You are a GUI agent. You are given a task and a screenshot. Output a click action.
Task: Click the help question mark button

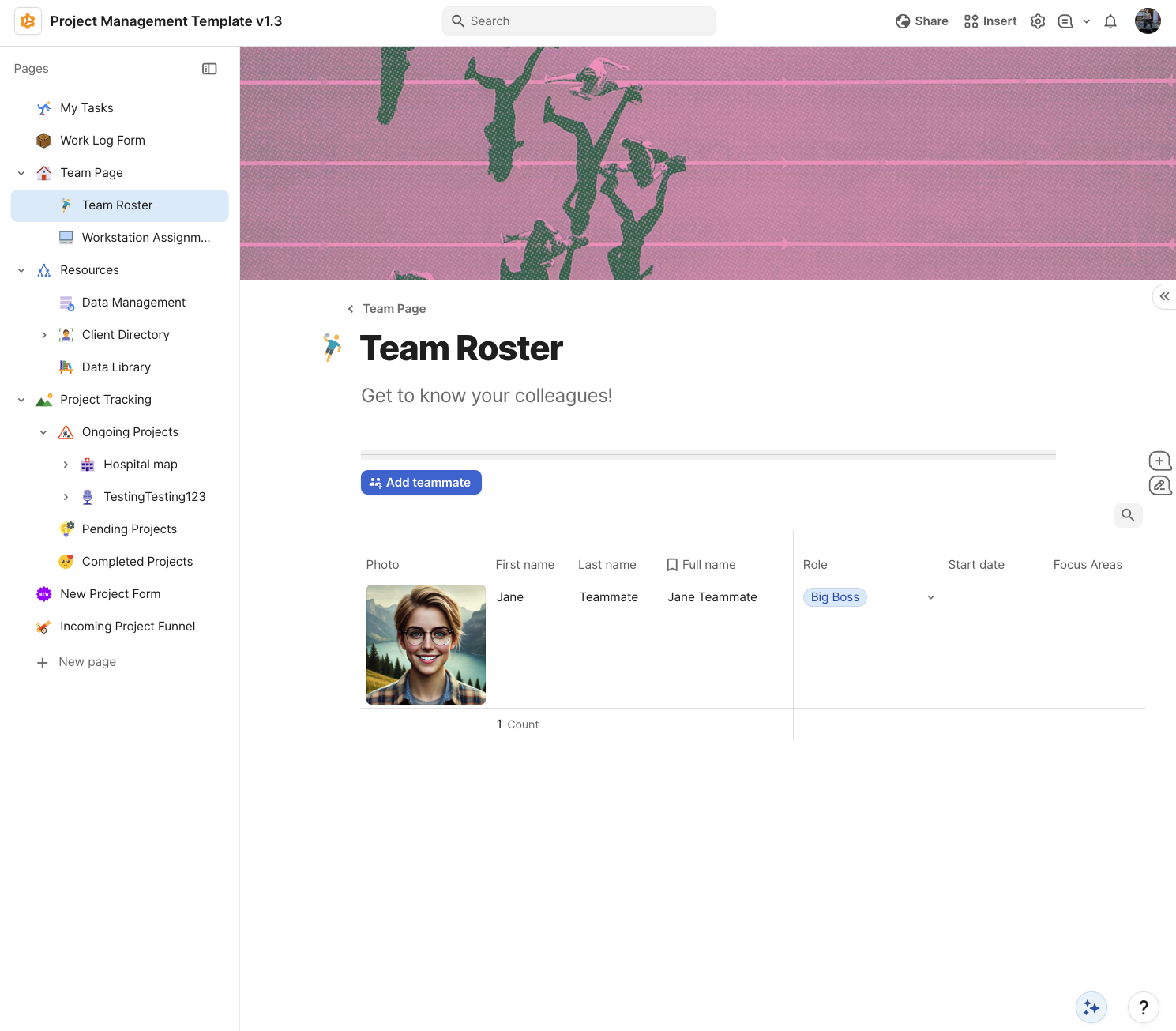tap(1143, 1007)
